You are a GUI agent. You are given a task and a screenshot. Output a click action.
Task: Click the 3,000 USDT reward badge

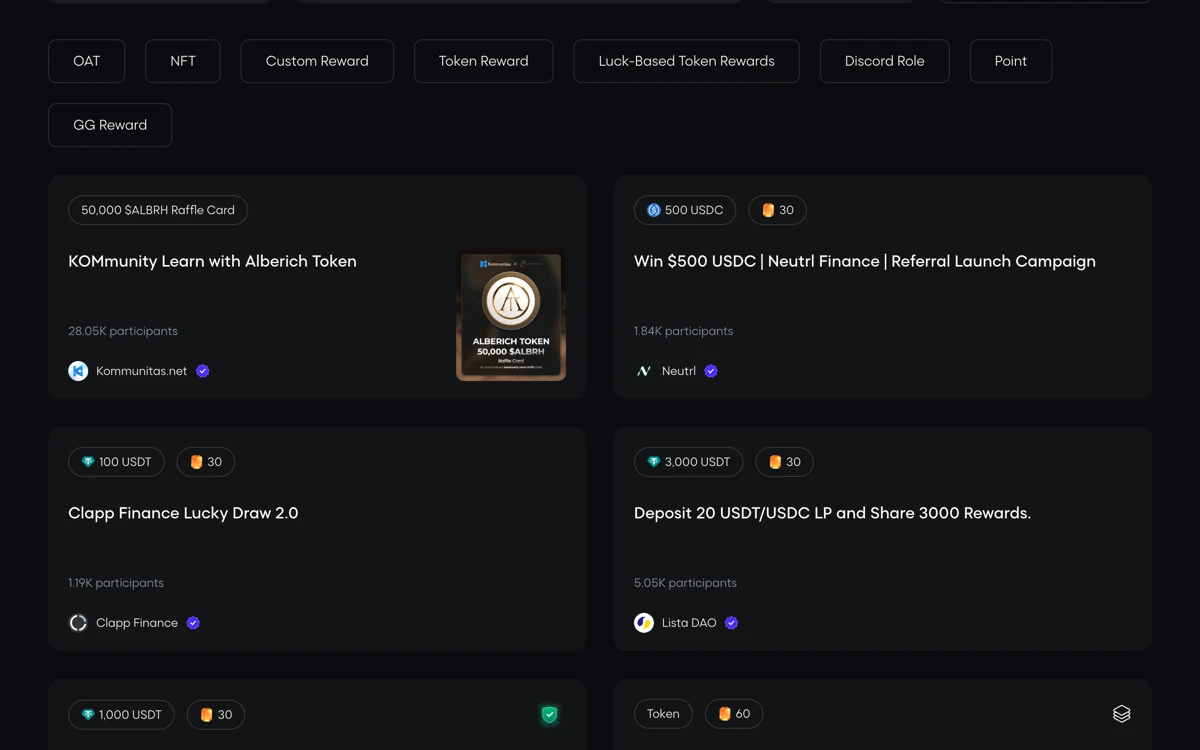(x=688, y=462)
